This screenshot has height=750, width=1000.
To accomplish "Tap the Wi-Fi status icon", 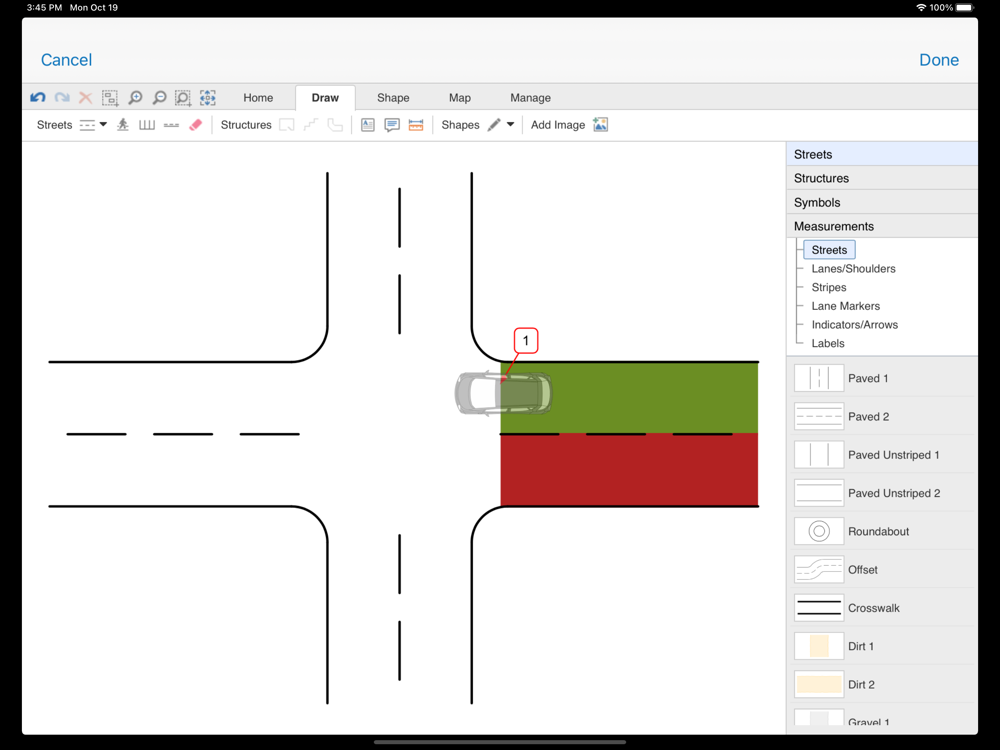I will point(921,8).
